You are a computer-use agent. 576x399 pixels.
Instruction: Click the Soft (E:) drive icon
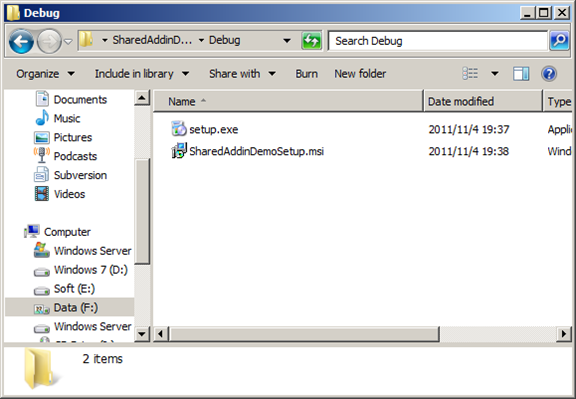click(x=42, y=291)
